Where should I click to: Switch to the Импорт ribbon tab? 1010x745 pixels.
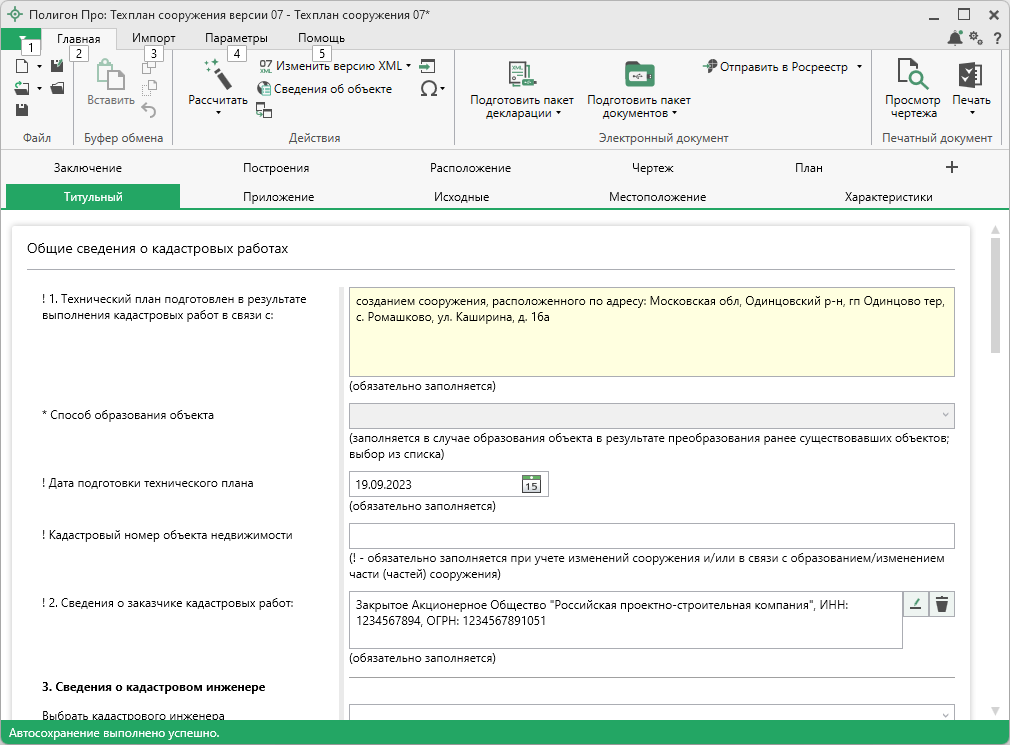click(154, 38)
